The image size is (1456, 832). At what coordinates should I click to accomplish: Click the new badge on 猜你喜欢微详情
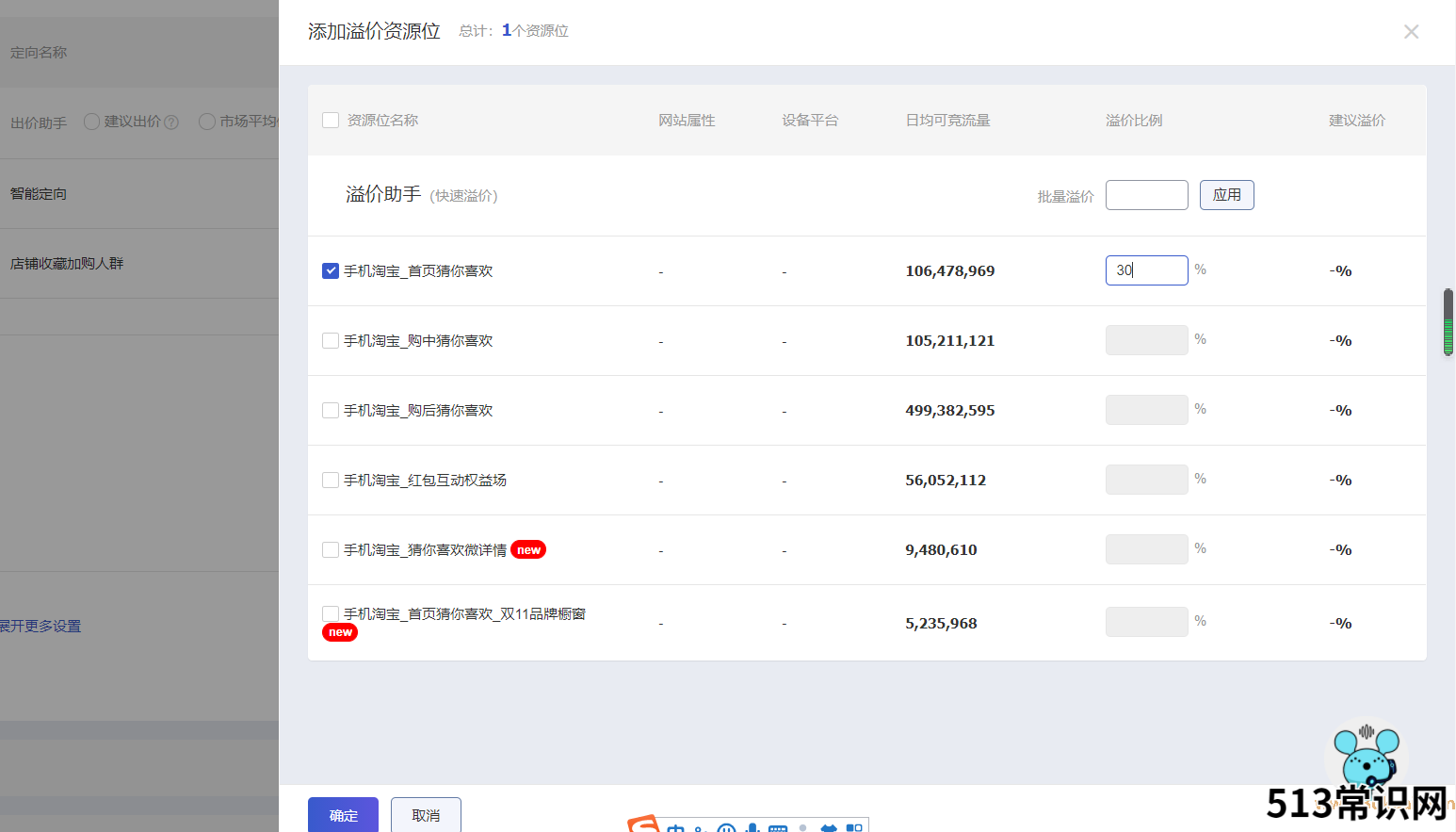click(528, 550)
